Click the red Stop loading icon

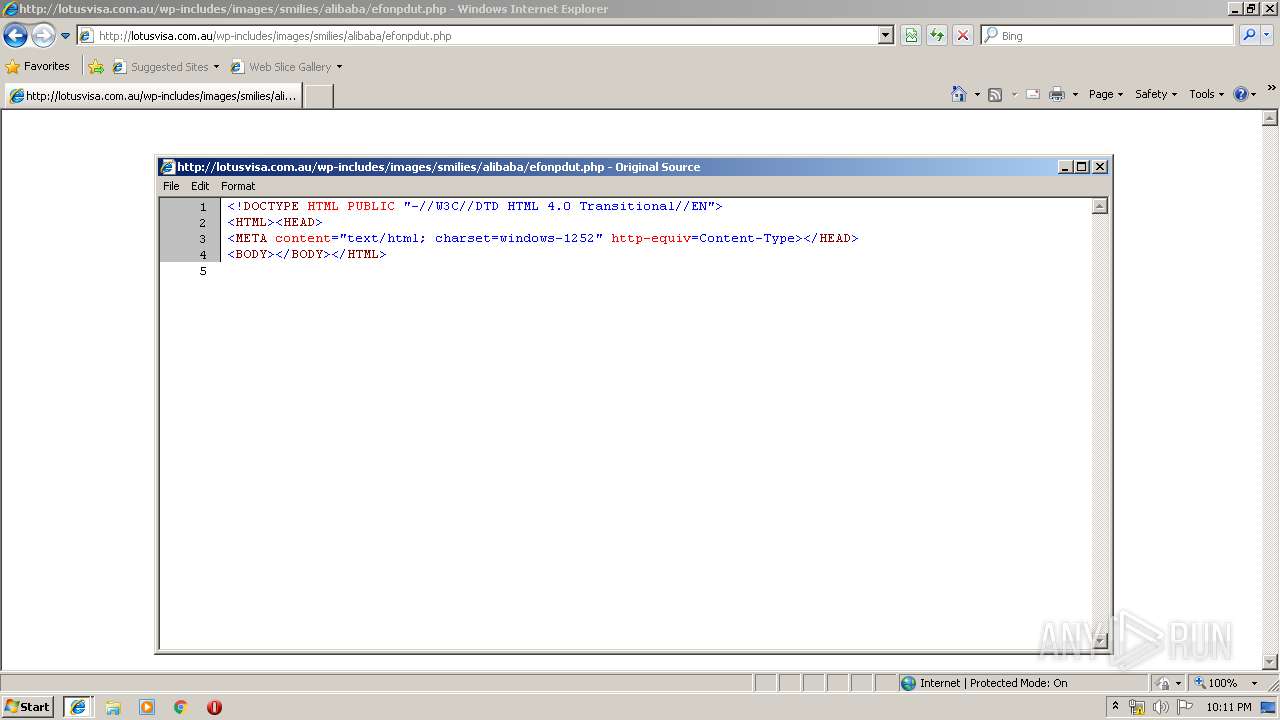pos(963,36)
